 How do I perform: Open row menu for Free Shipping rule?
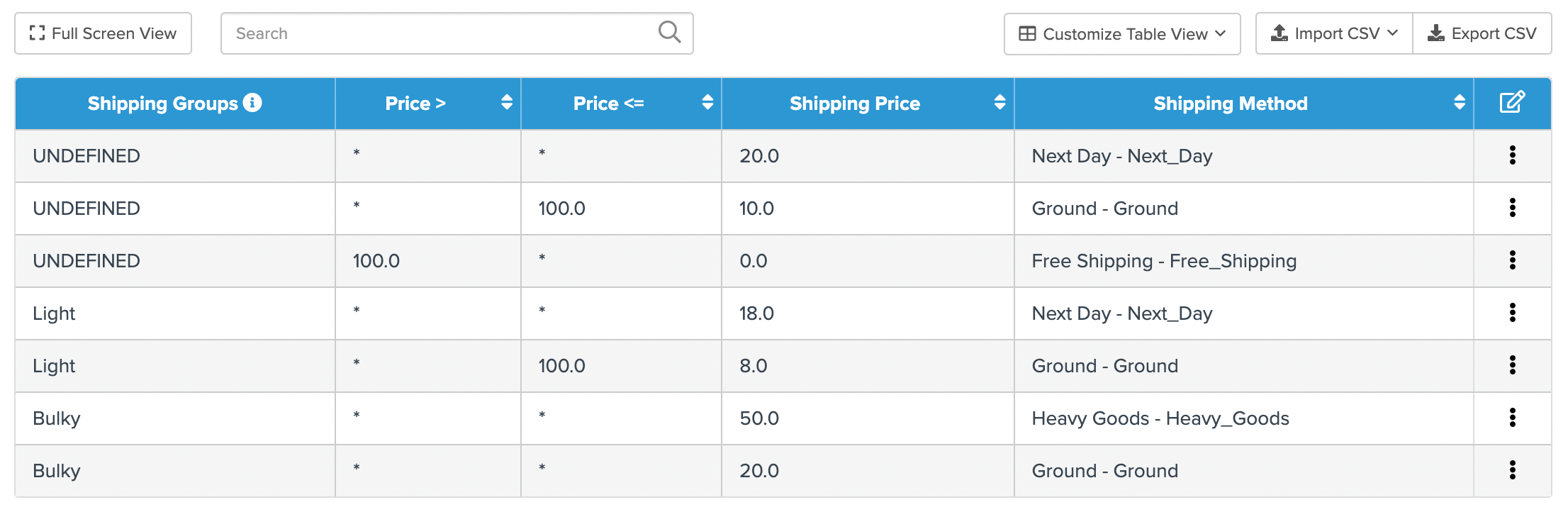(1512, 260)
